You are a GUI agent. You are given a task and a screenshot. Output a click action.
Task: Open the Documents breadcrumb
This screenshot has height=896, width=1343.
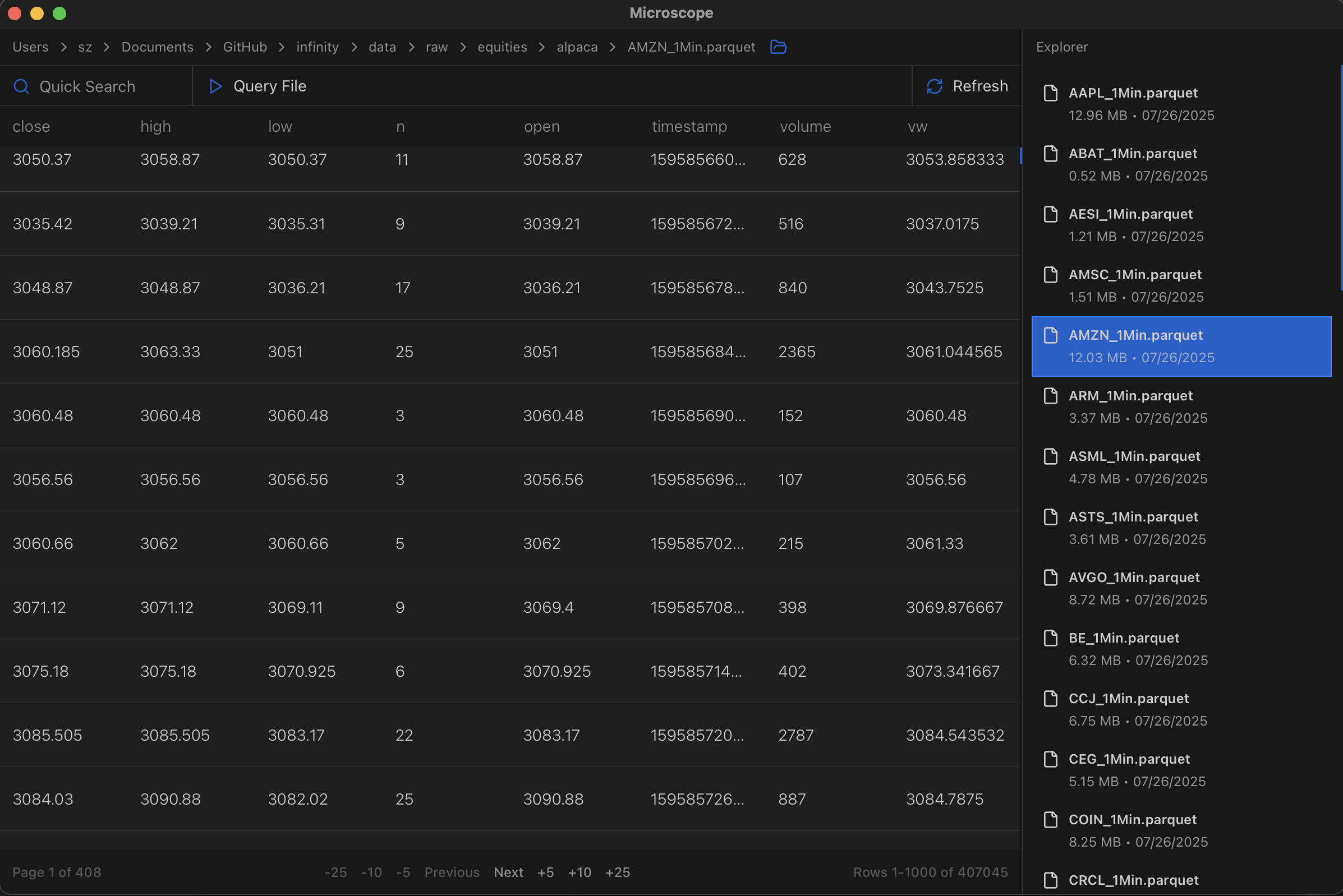click(x=157, y=47)
